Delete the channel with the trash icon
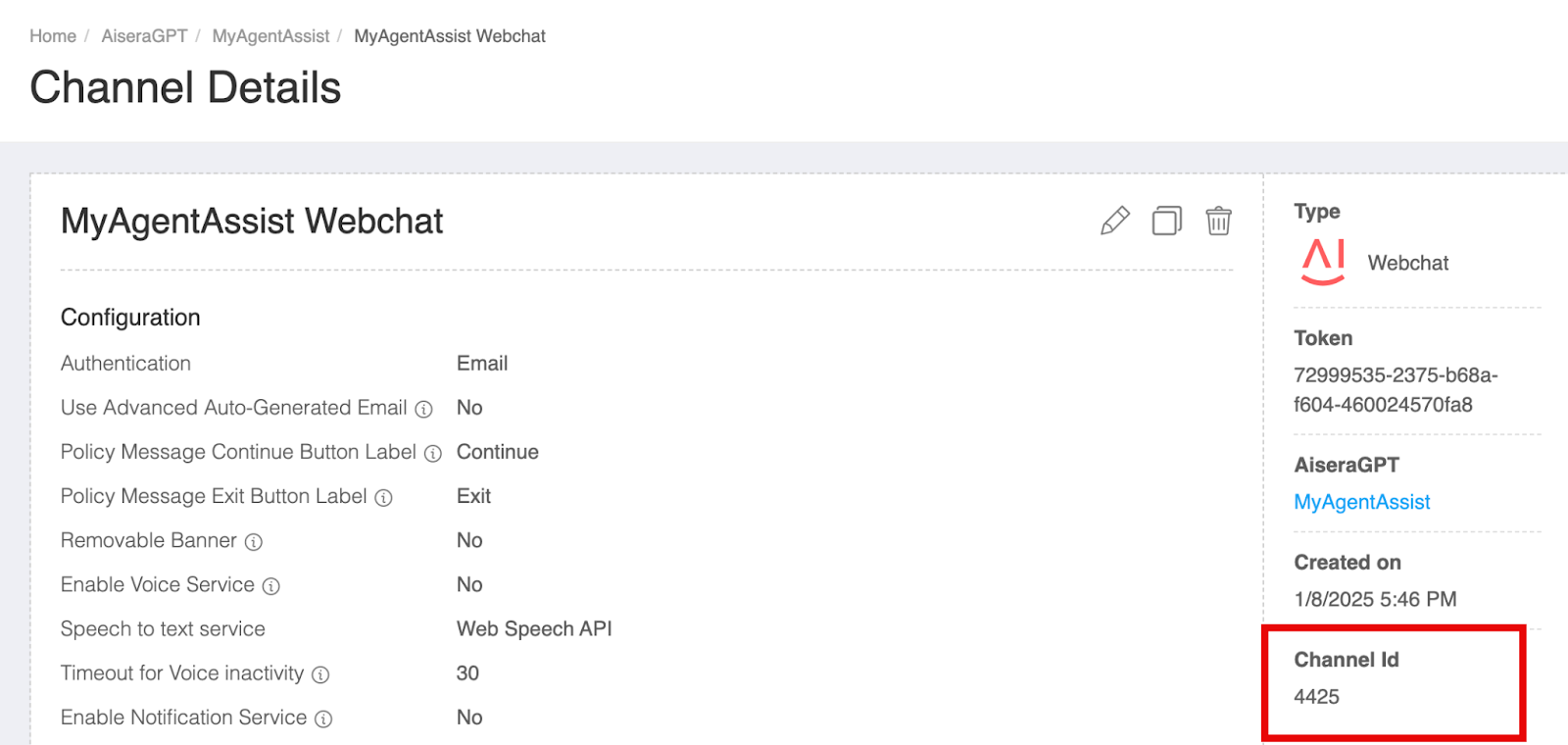 point(1218,221)
